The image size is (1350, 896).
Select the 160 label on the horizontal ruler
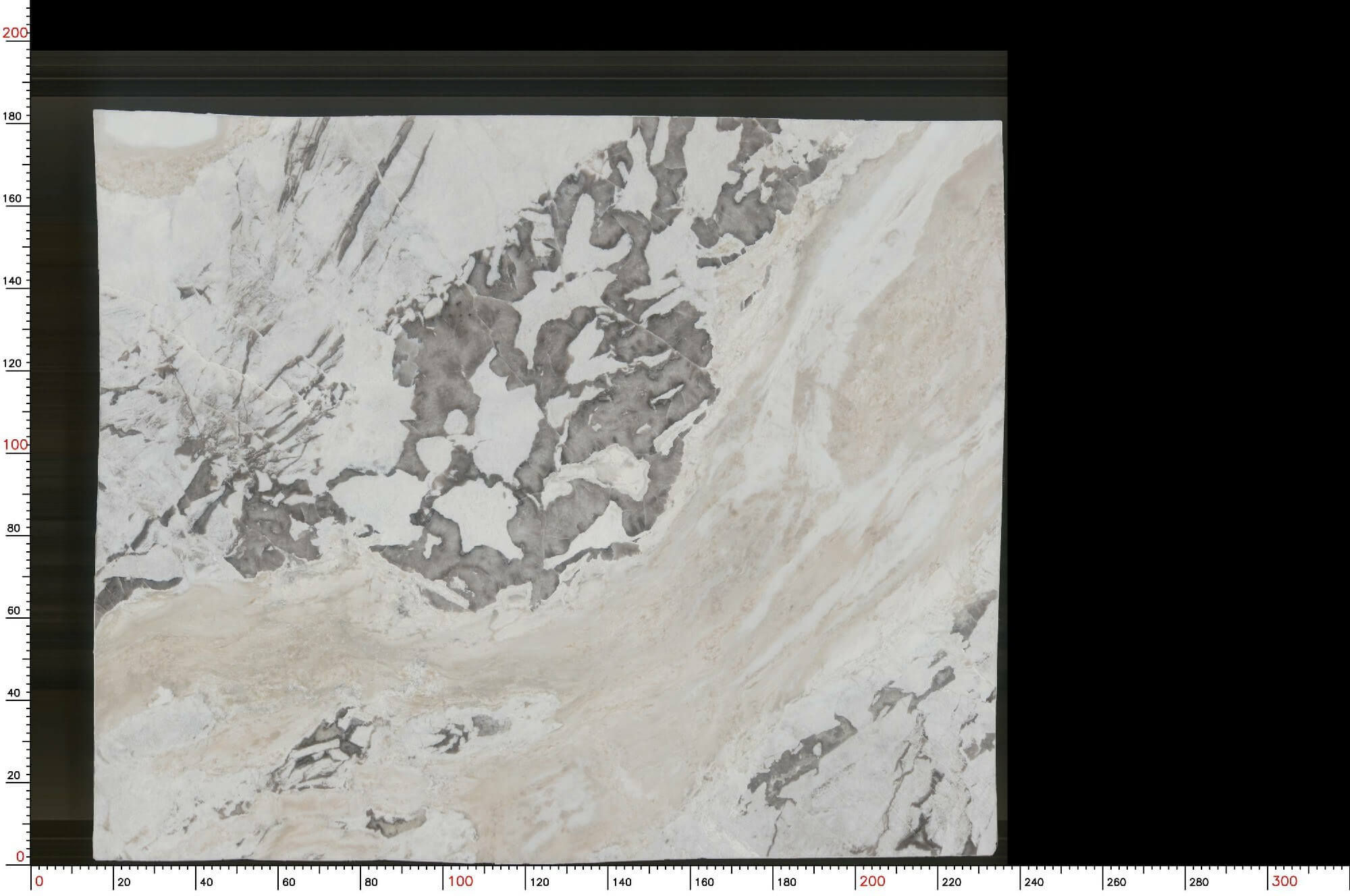tap(704, 882)
